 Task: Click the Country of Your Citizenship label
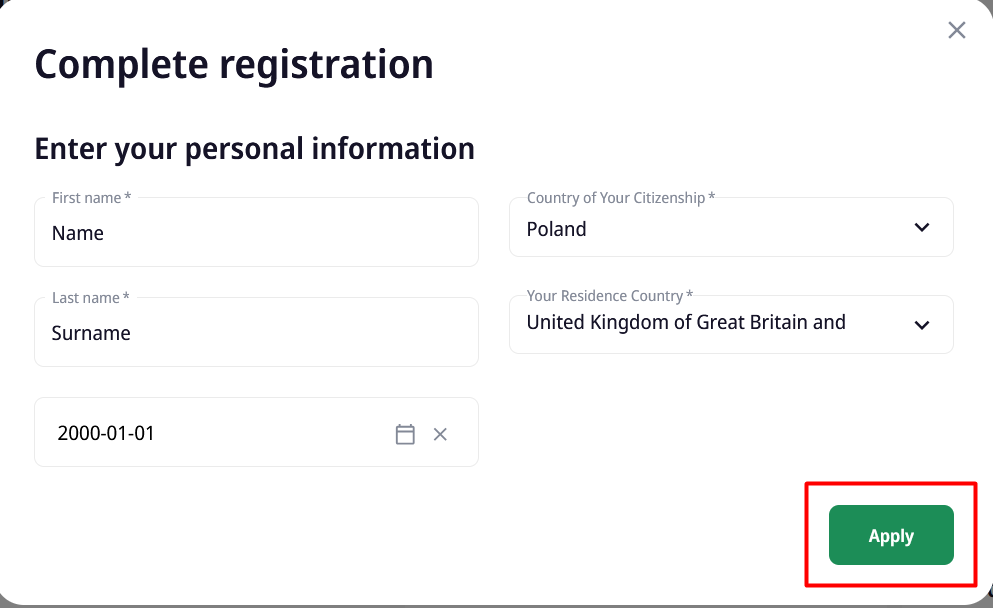(620, 198)
